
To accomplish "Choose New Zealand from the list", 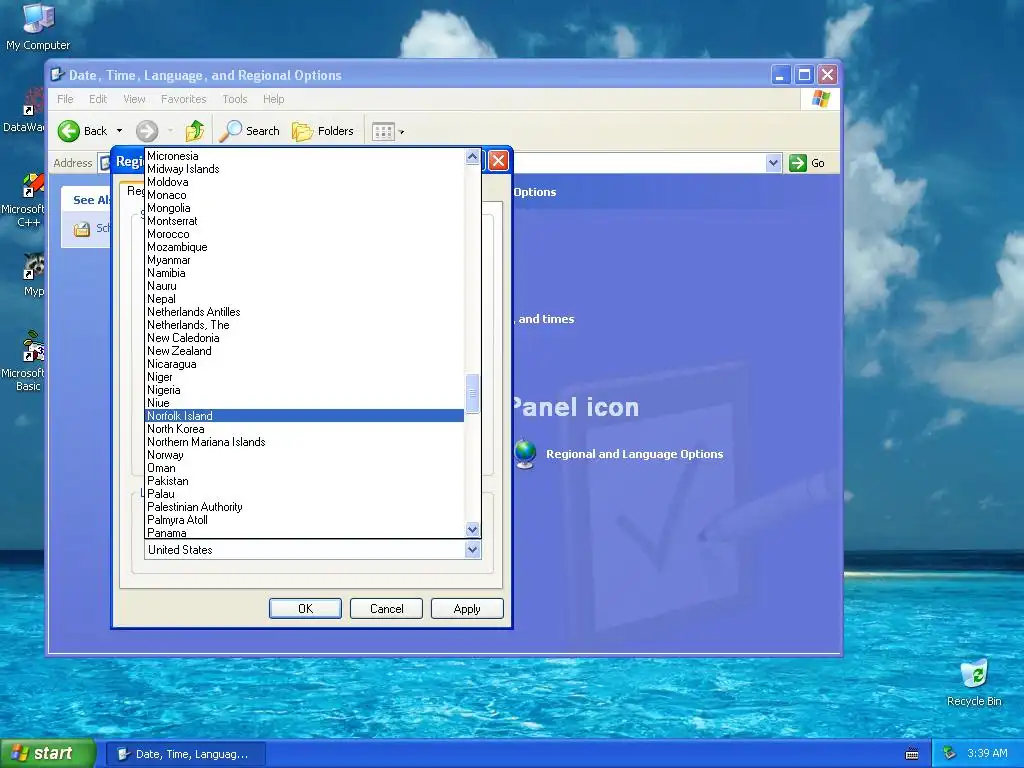I will coord(304,351).
